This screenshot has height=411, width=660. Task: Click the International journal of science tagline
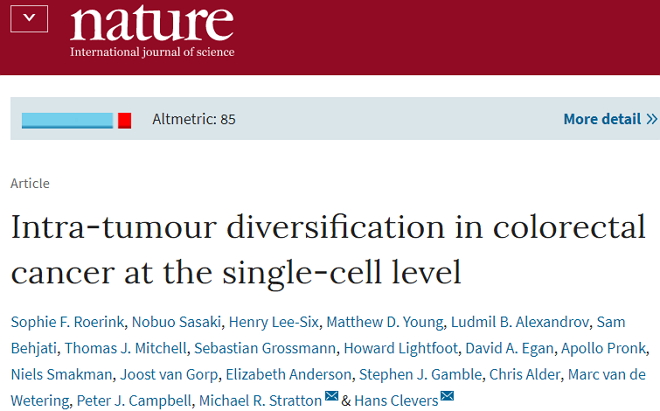coord(152,52)
